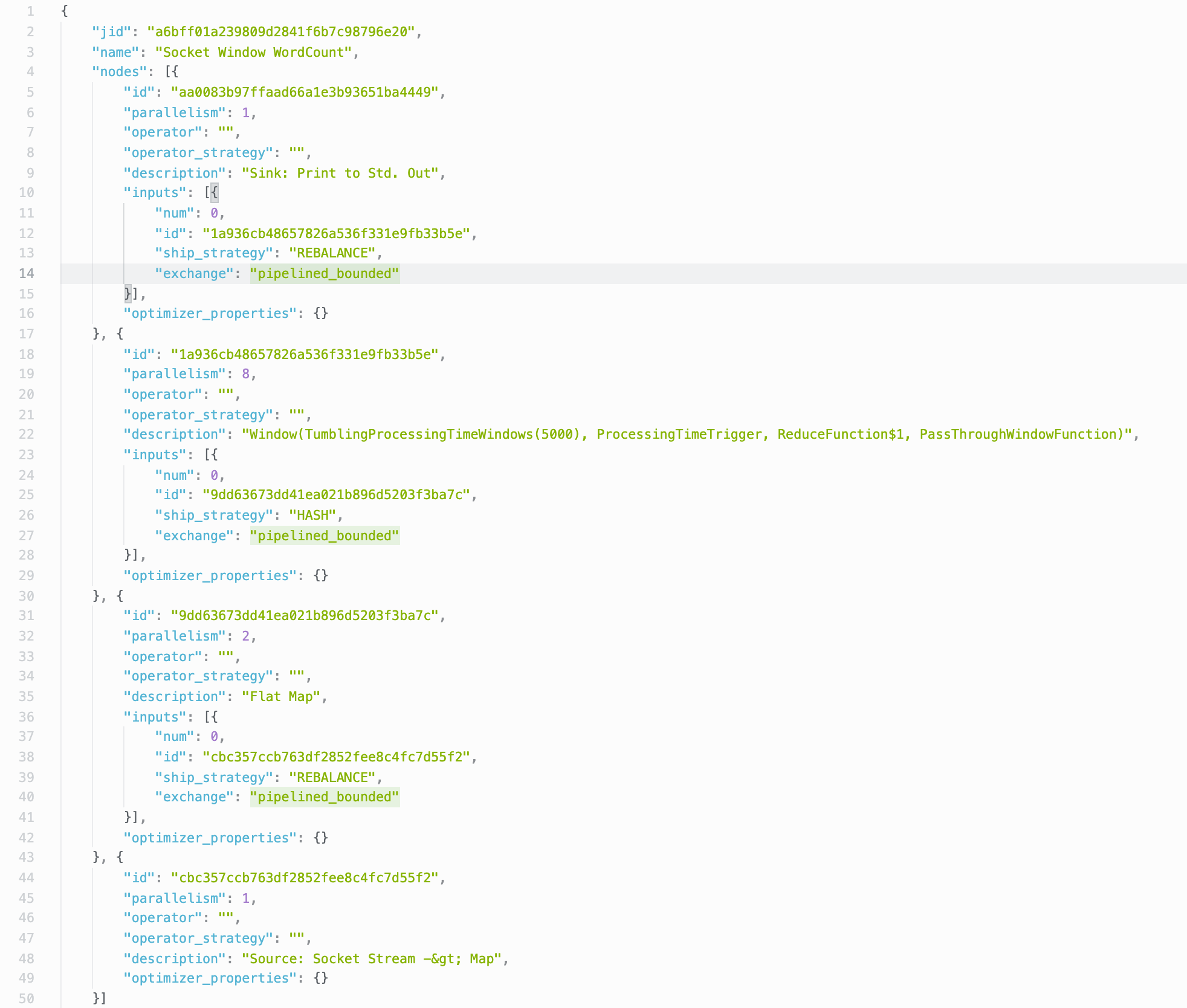This screenshot has width=1187, height=1008.
Task: Click the "Source: Socket Stream -&gt; Map" description
Action: 372,959
